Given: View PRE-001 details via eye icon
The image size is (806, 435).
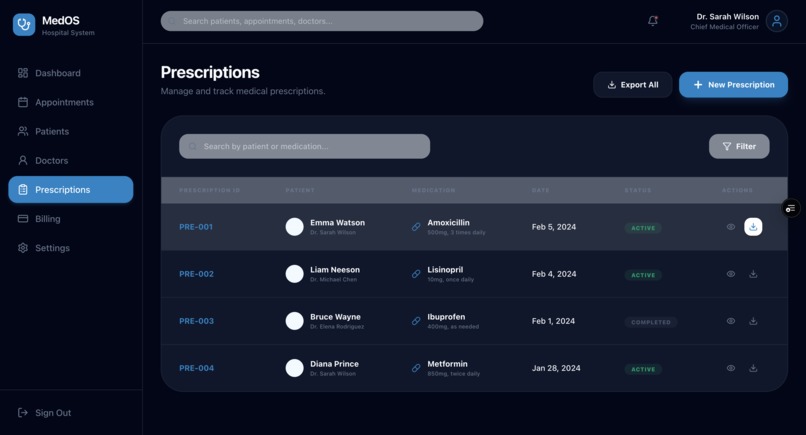Looking at the screenshot, I should (x=730, y=227).
